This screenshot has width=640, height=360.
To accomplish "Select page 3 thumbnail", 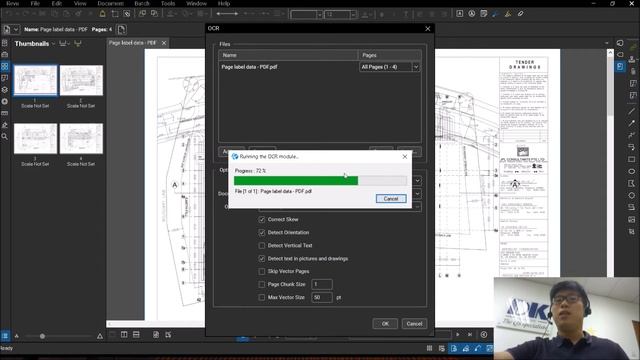I will (35, 139).
